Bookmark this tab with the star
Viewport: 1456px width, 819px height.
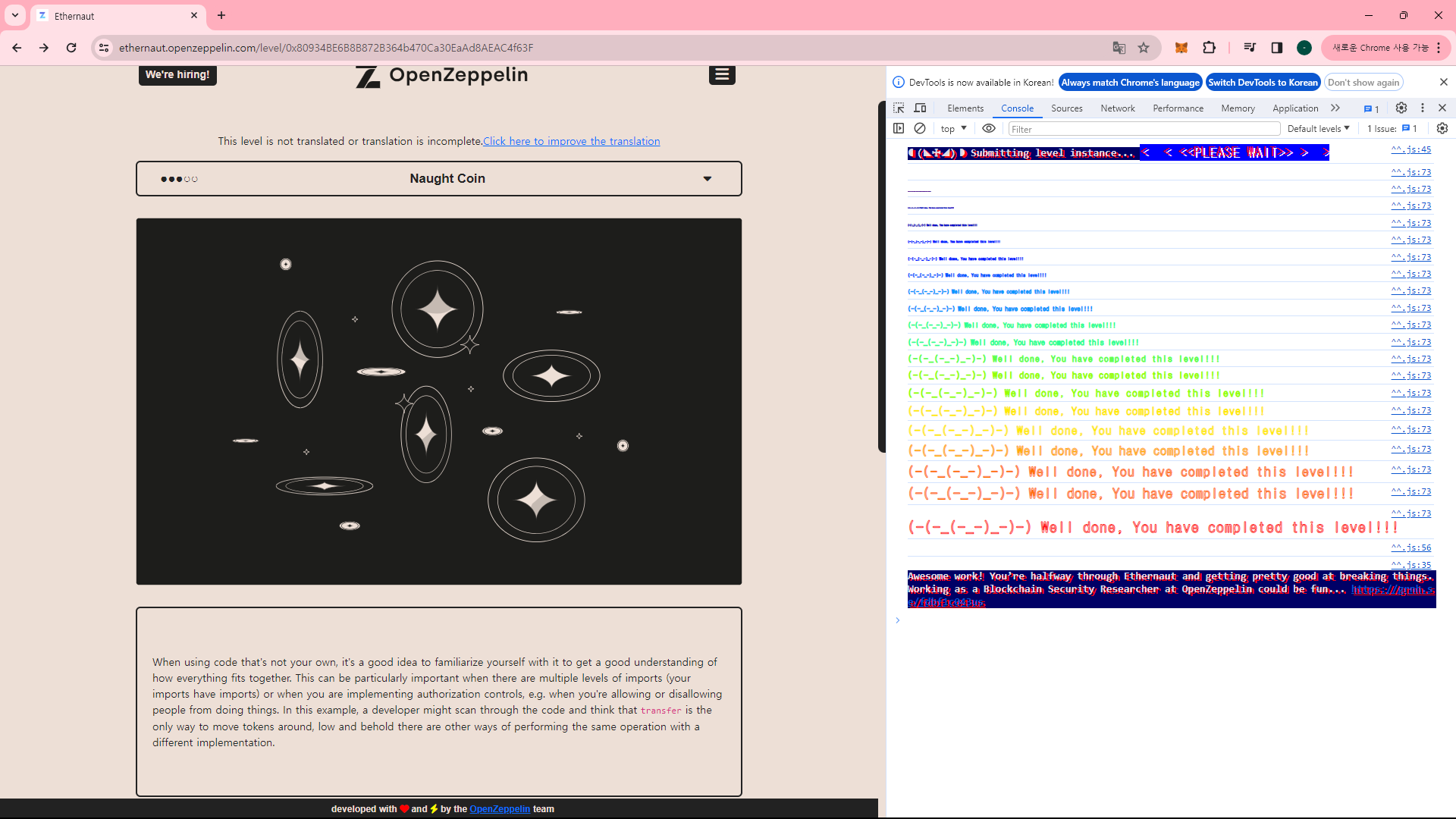1144,48
